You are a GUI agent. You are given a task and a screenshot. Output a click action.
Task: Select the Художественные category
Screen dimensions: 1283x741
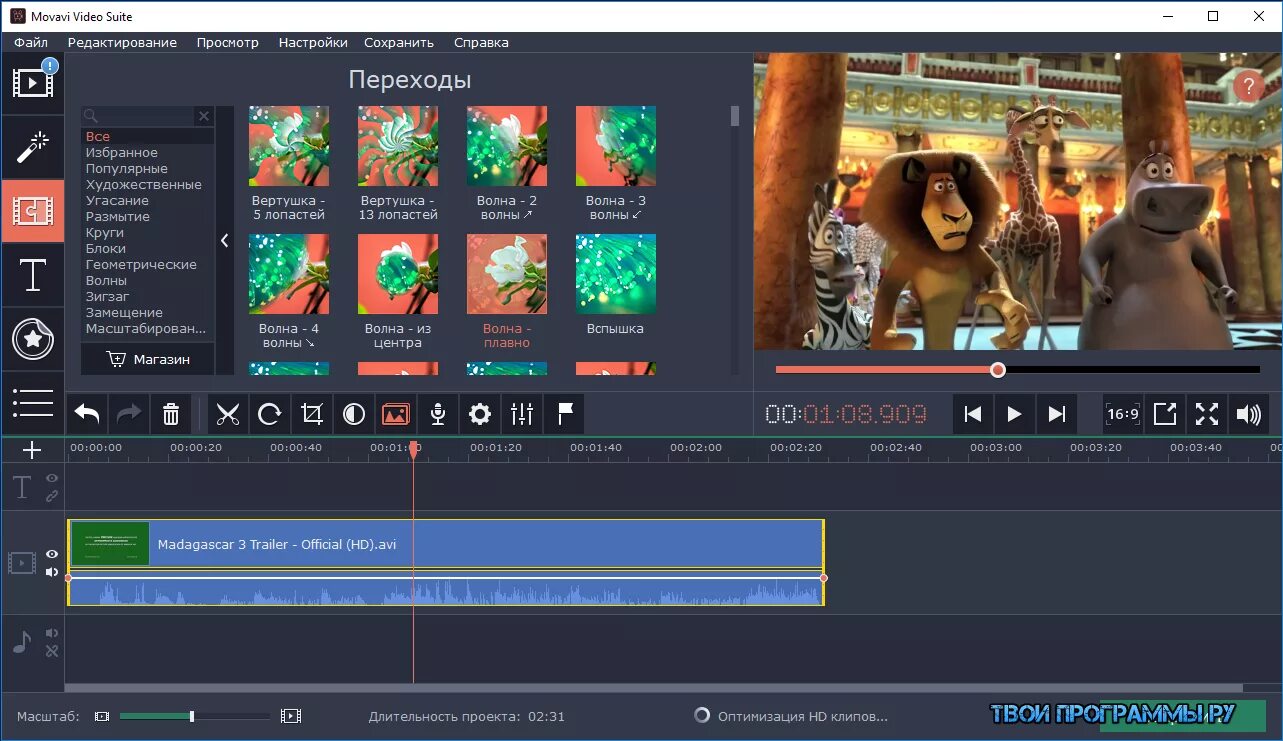(144, 184)
